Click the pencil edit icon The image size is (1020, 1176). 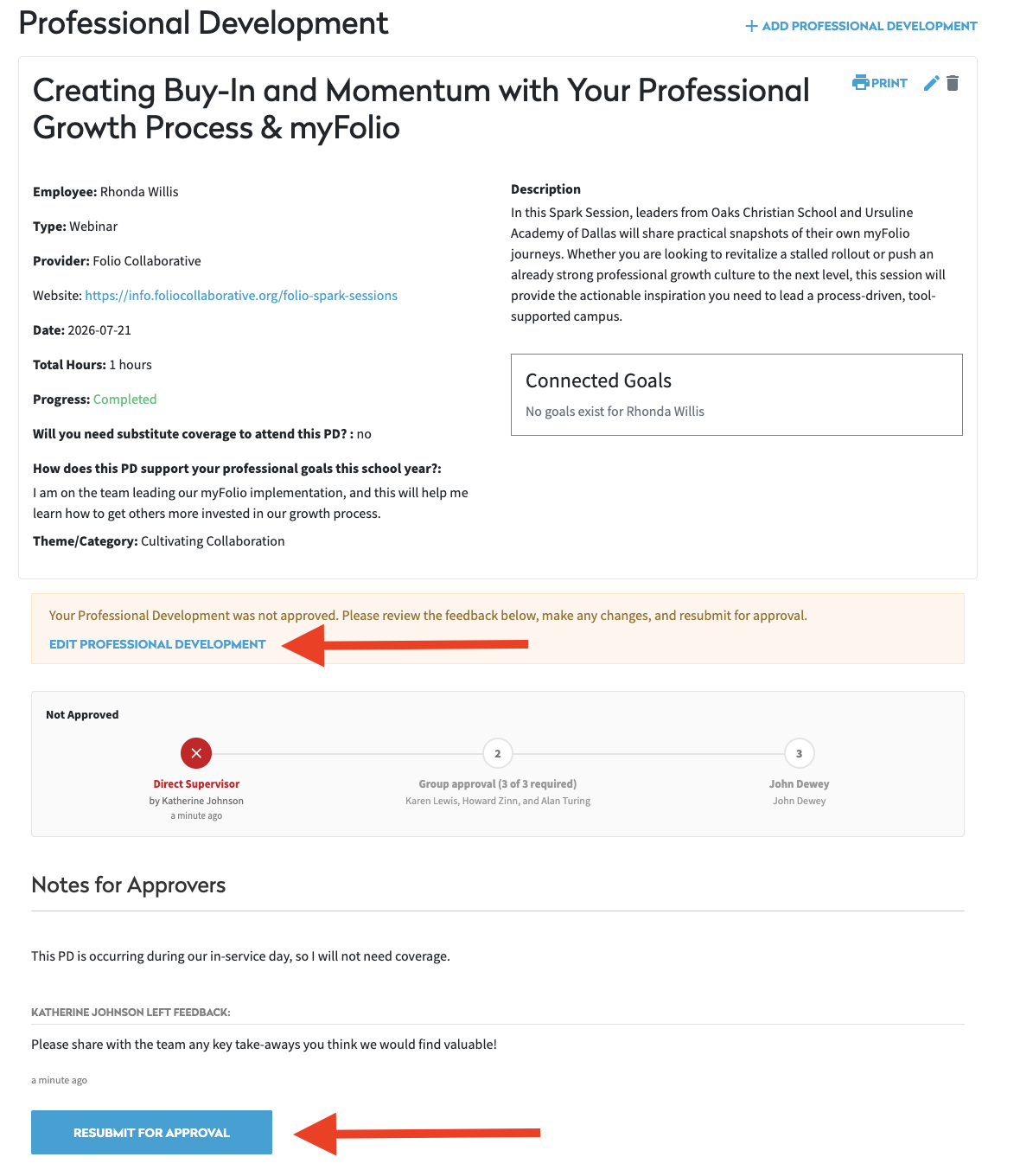click(x=931, y=83)
